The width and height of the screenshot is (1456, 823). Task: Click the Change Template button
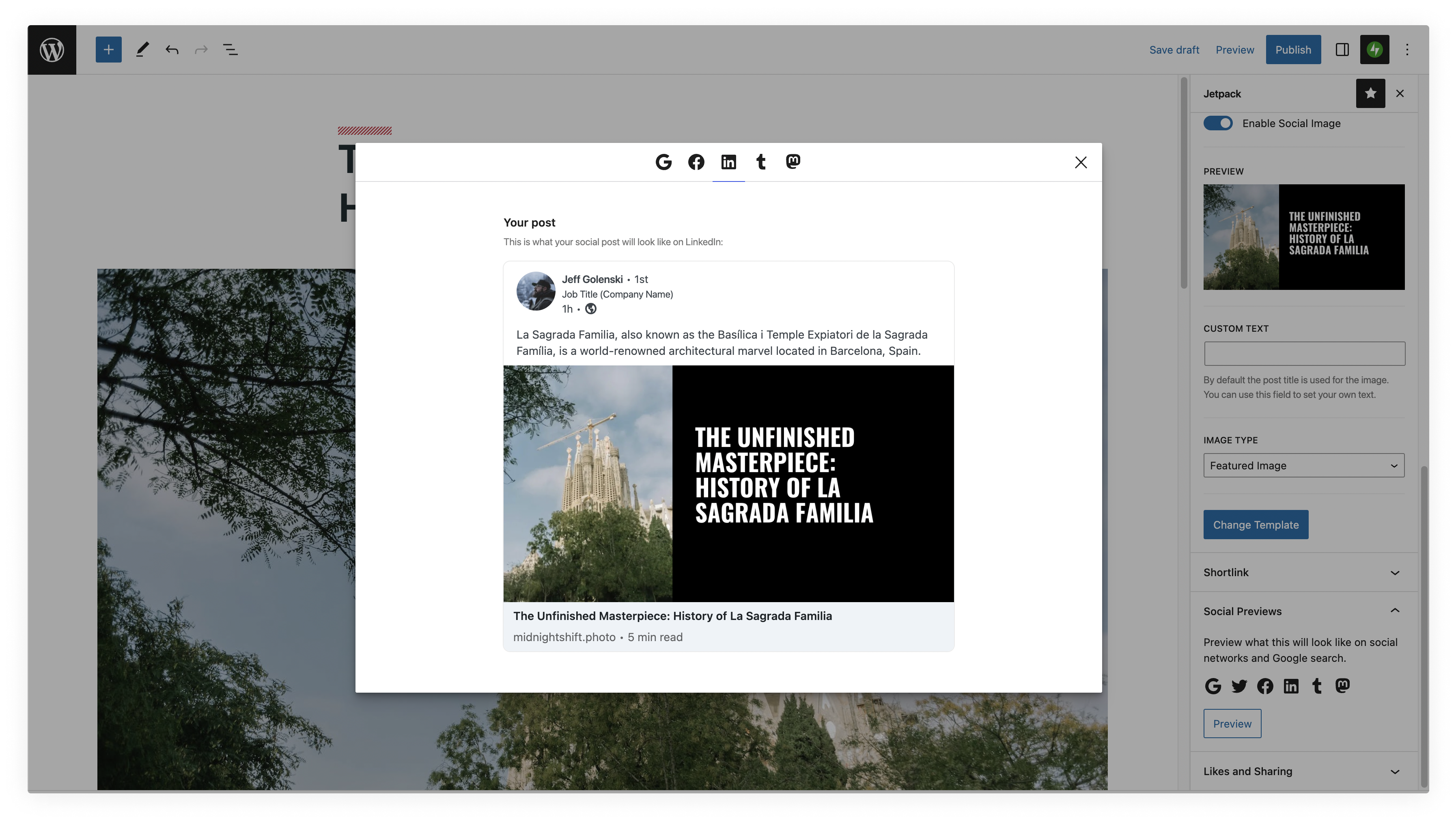[1256, 525]
